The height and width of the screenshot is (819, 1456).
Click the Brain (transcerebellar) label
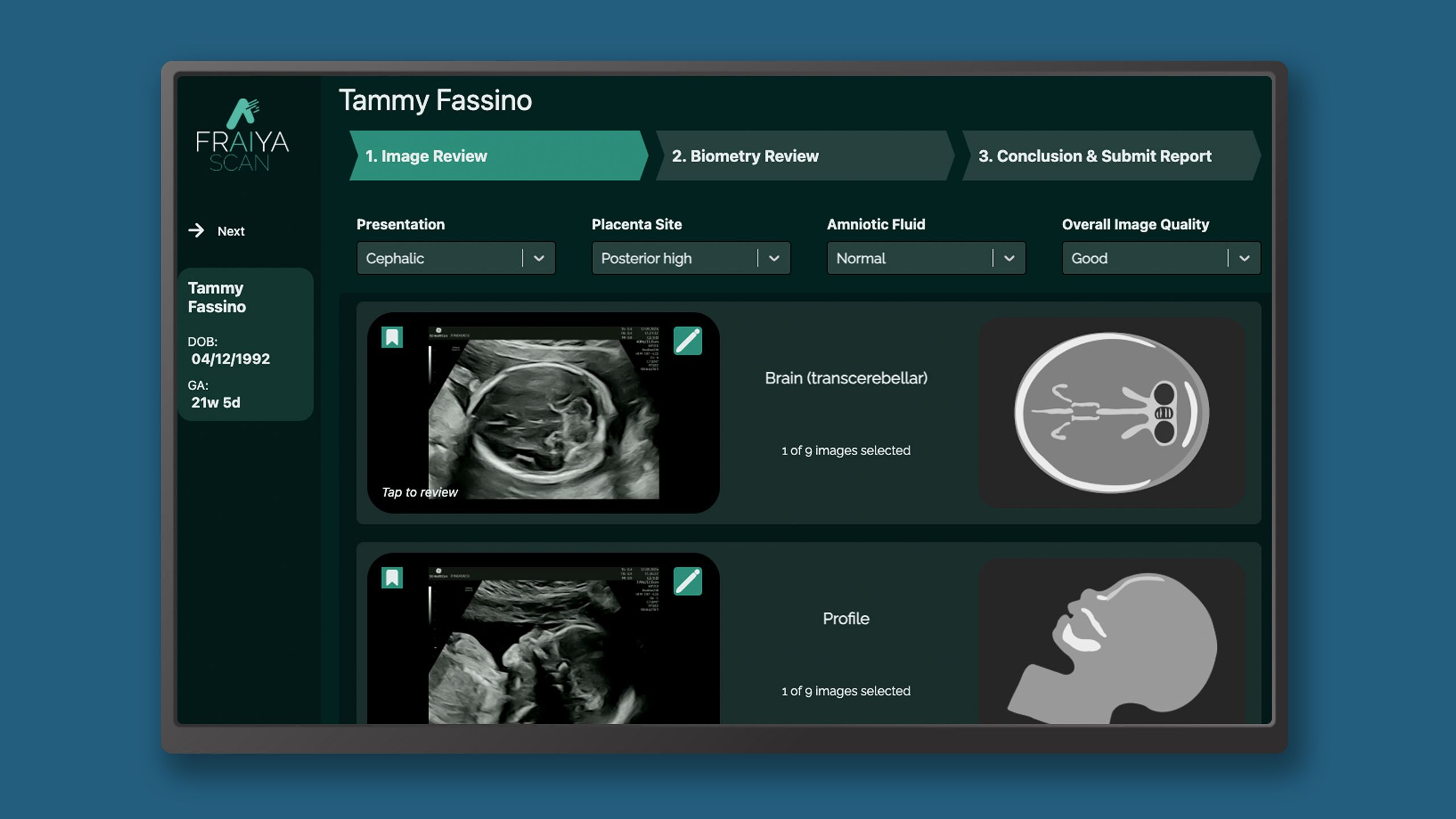(846, 378)
